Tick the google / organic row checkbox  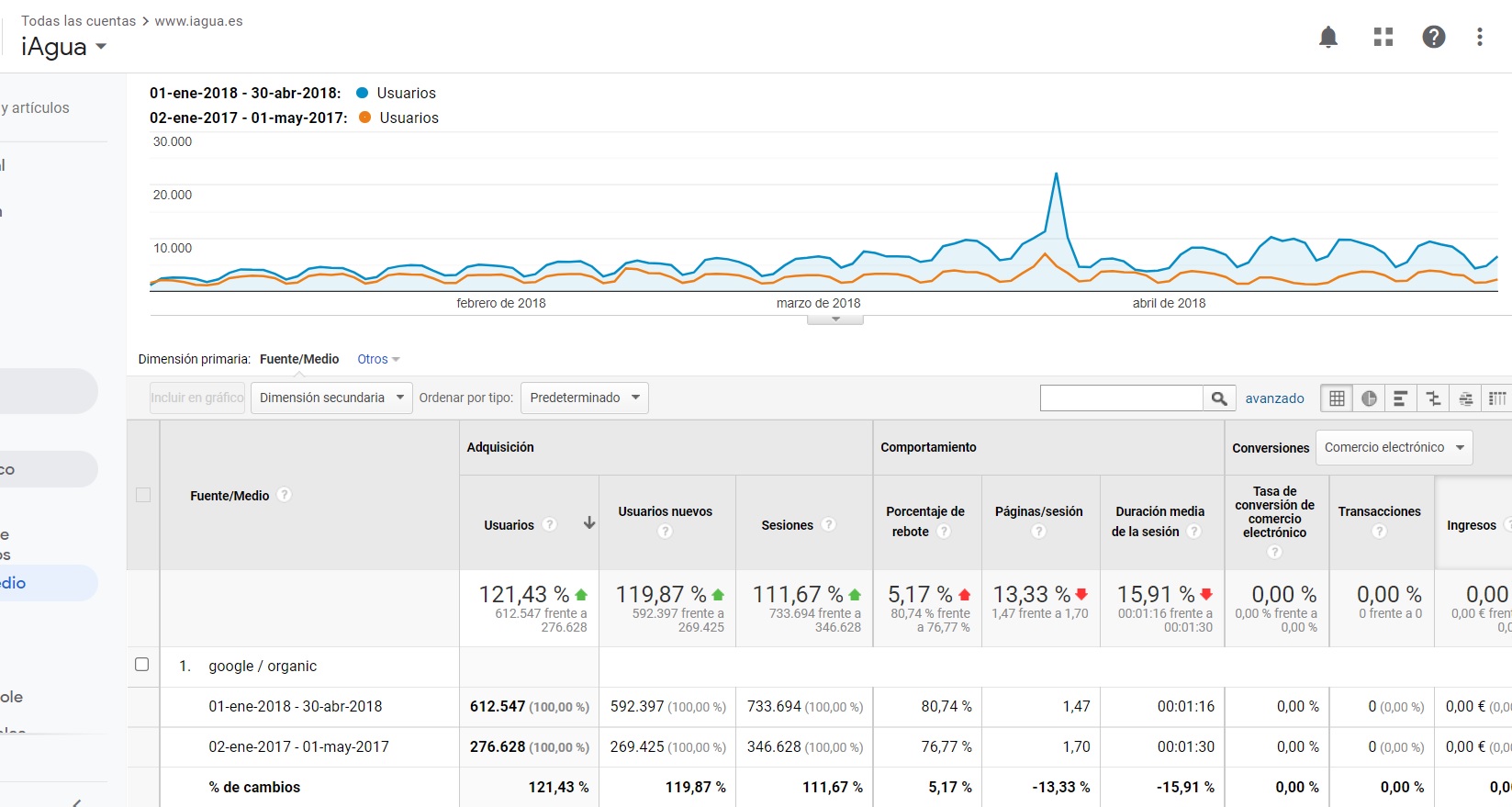[142, 665]
